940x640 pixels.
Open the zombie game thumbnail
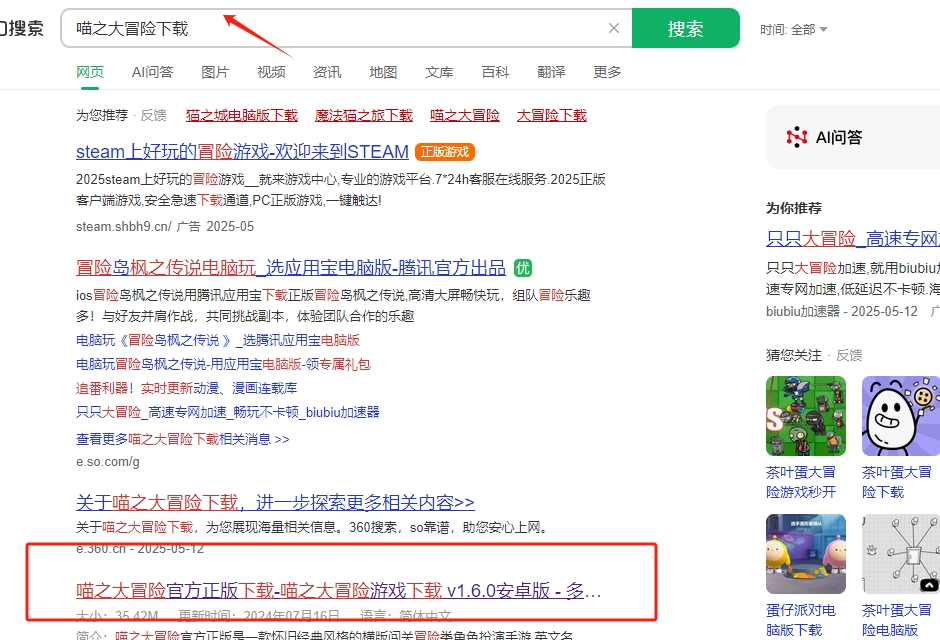805,416
